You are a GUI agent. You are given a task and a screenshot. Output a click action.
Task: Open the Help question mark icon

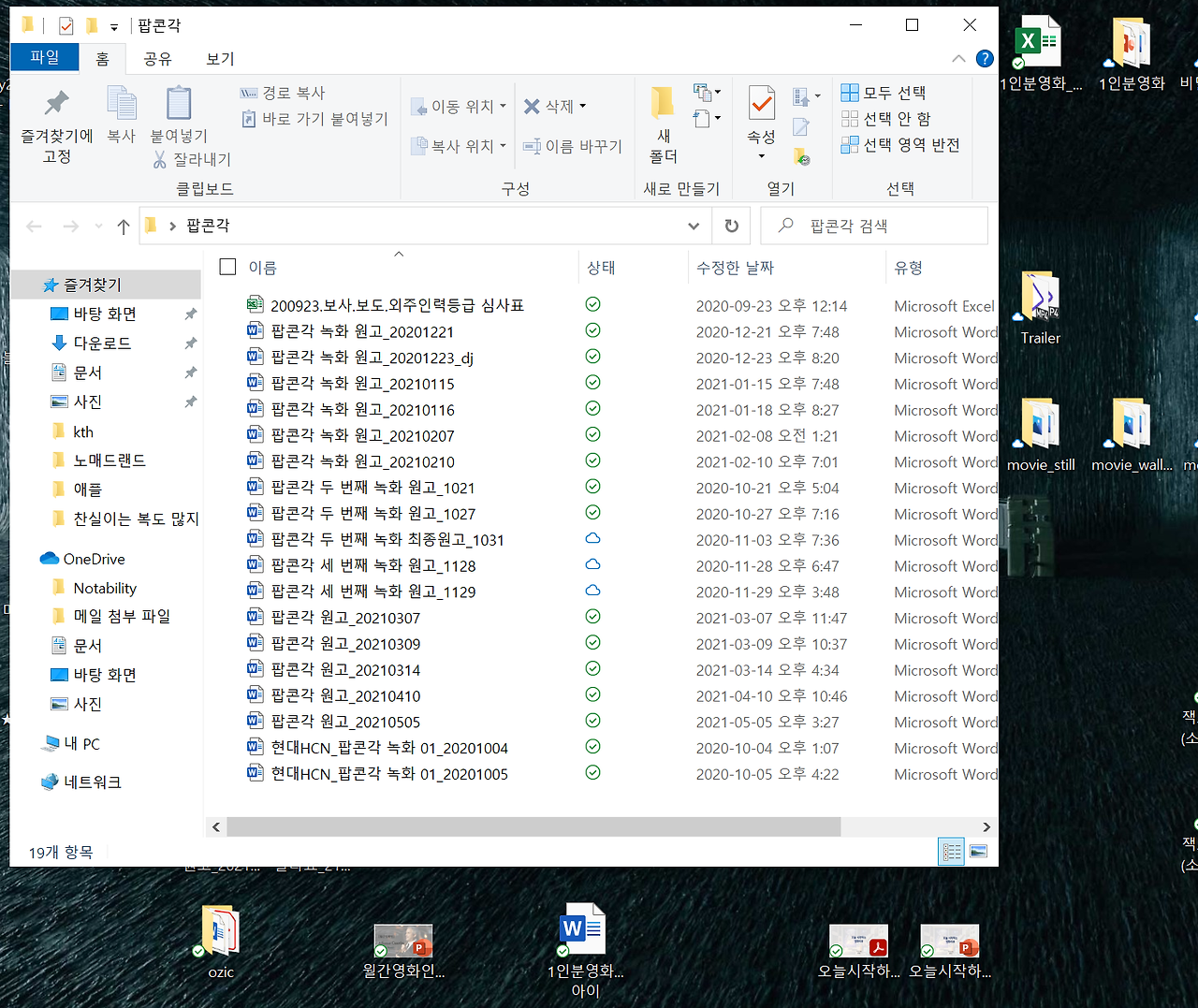point(985,58)
